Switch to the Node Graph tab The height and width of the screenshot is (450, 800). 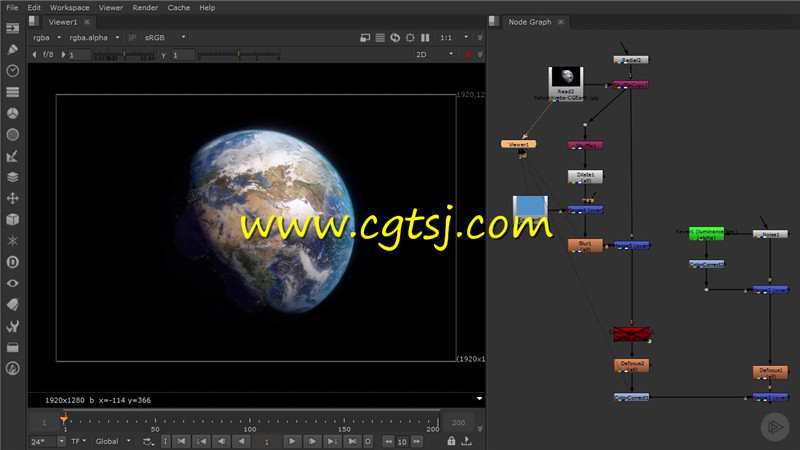pos(530,22)
